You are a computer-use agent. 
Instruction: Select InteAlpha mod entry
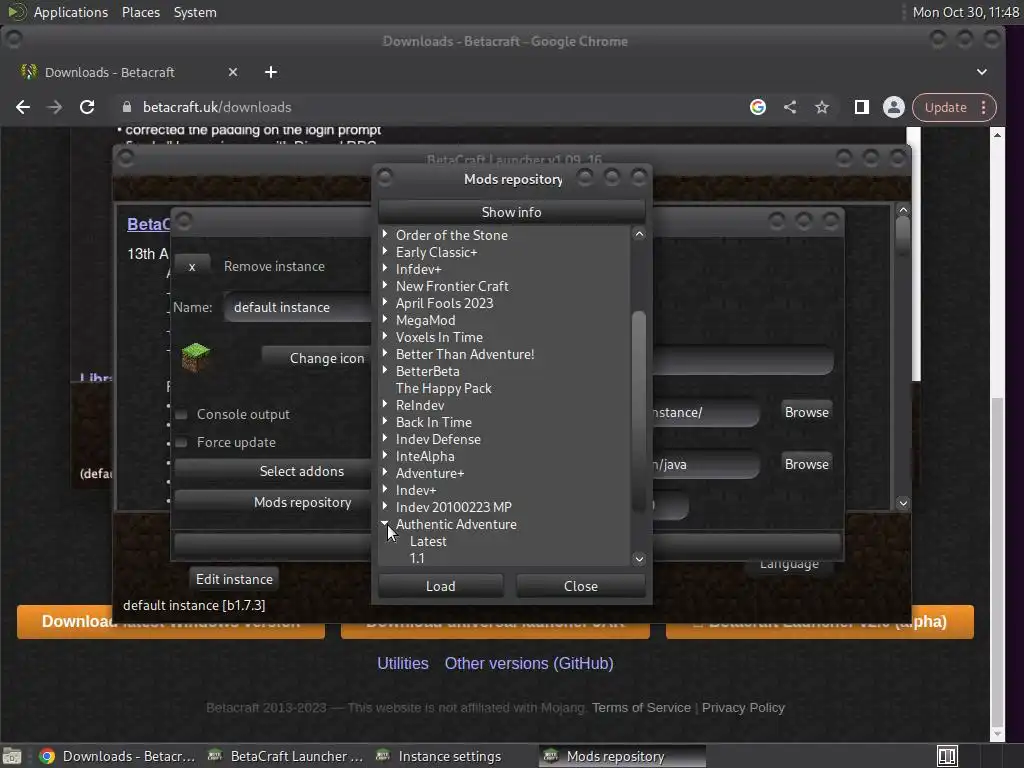click(425, 456)
